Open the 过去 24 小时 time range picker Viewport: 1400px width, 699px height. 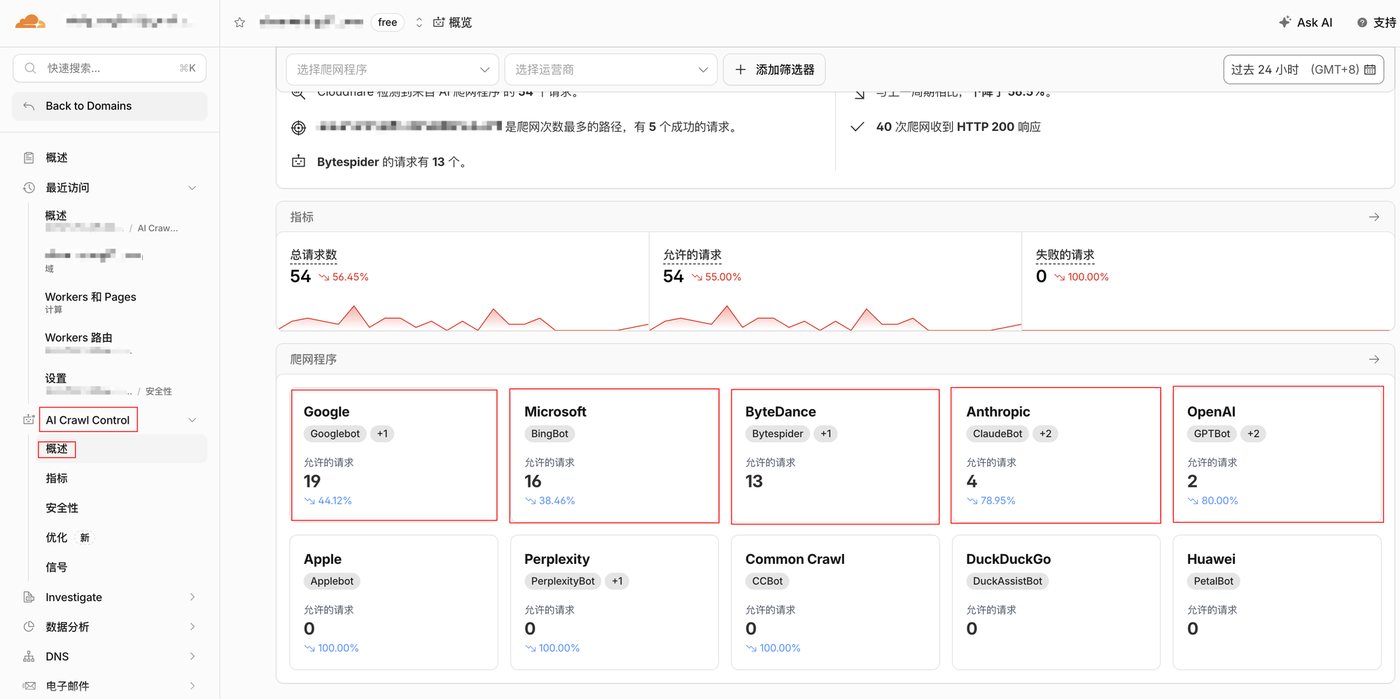pos(1303,70)
